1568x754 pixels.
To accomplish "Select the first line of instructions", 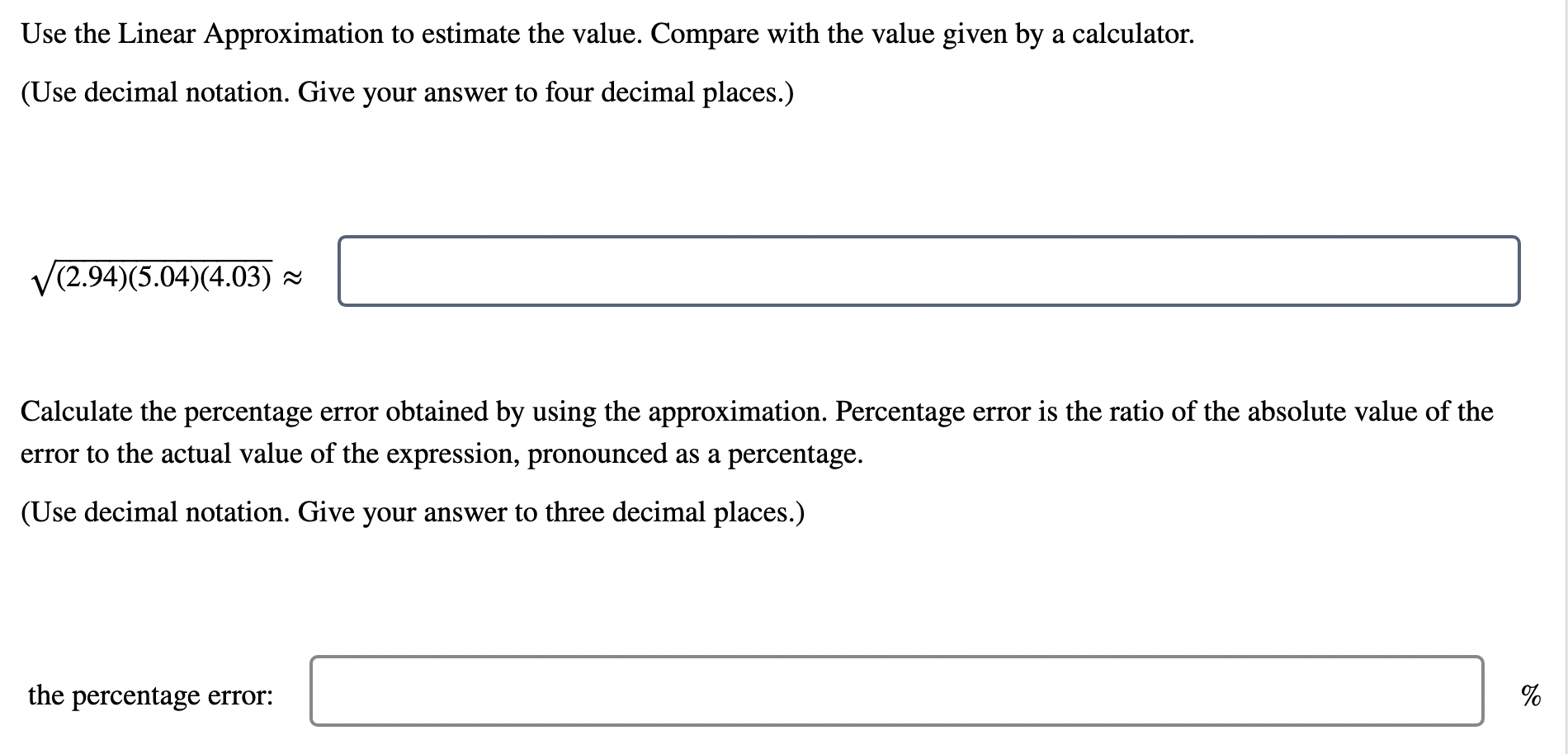I will (x=607, y=33).
